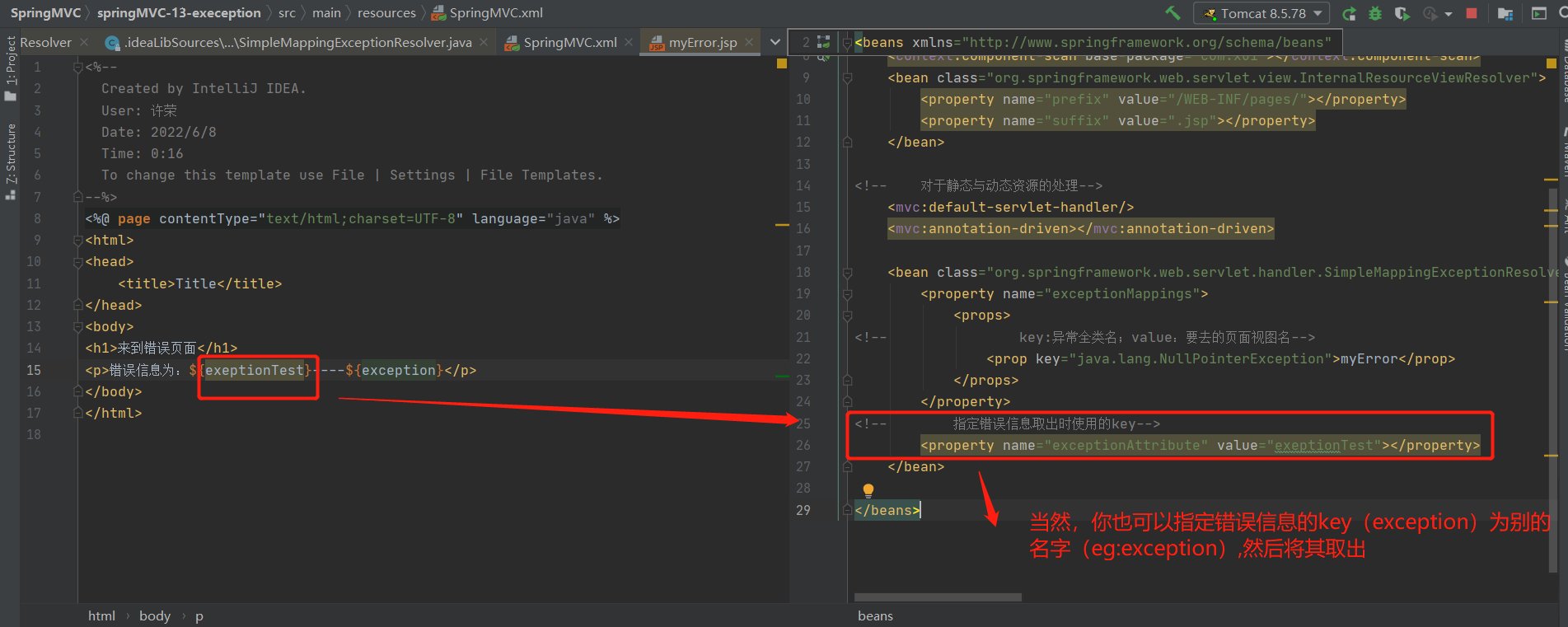Click the body breadcrumb at the bottom
Image resolution: width=1568 pixels, height=627 pixels.
click(x=155, y=615)
